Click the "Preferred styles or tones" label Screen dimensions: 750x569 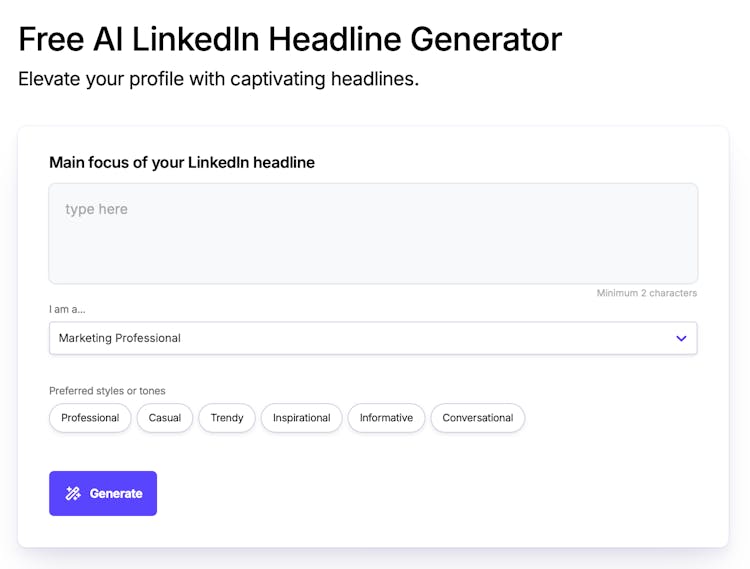point(107,391)
